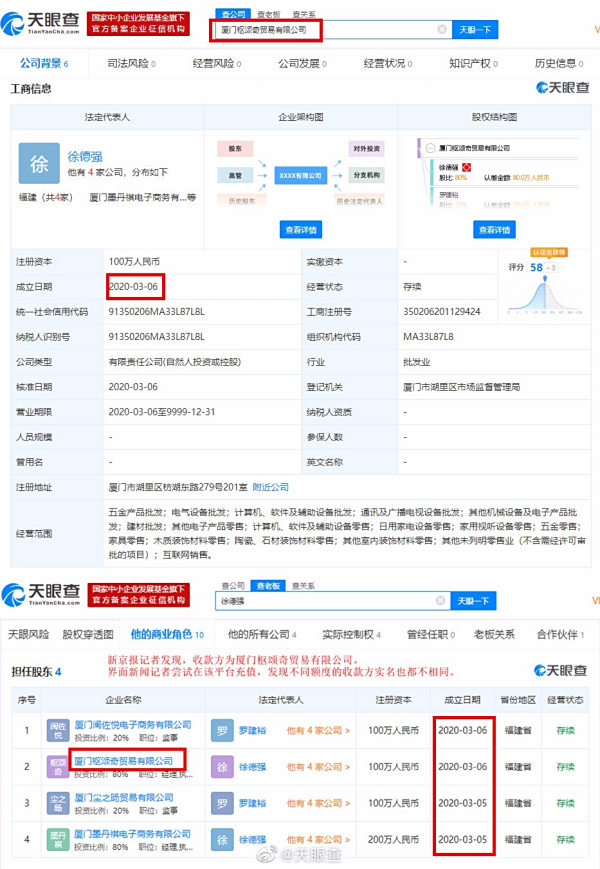600x869 pixels.
Task: Click 查看详情 under 企业架构图
Action: [301, 229]
